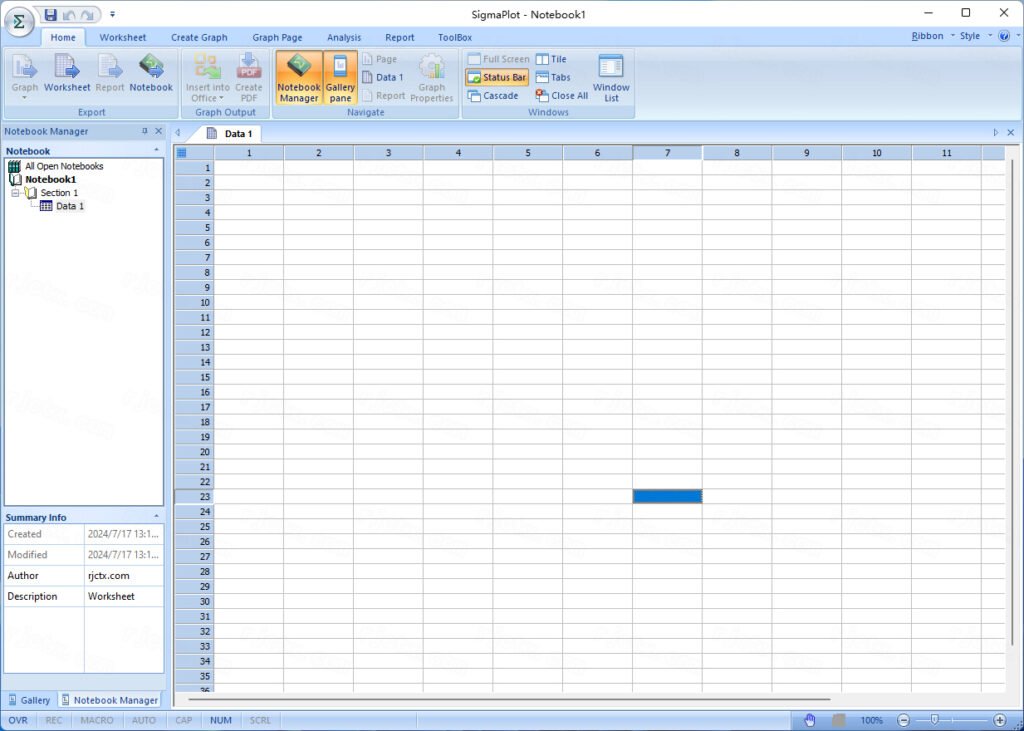Switch to the Gallery bottom tab

29,700
